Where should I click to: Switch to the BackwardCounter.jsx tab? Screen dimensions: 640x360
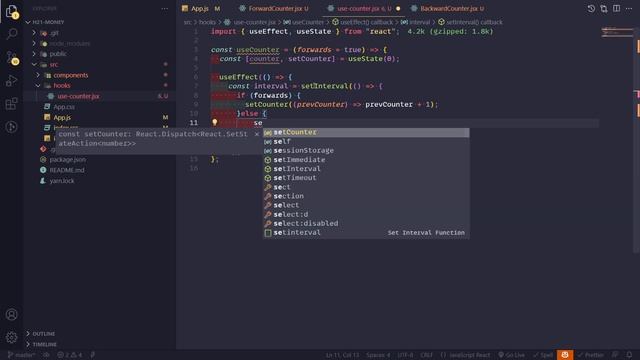pos(448,9)
